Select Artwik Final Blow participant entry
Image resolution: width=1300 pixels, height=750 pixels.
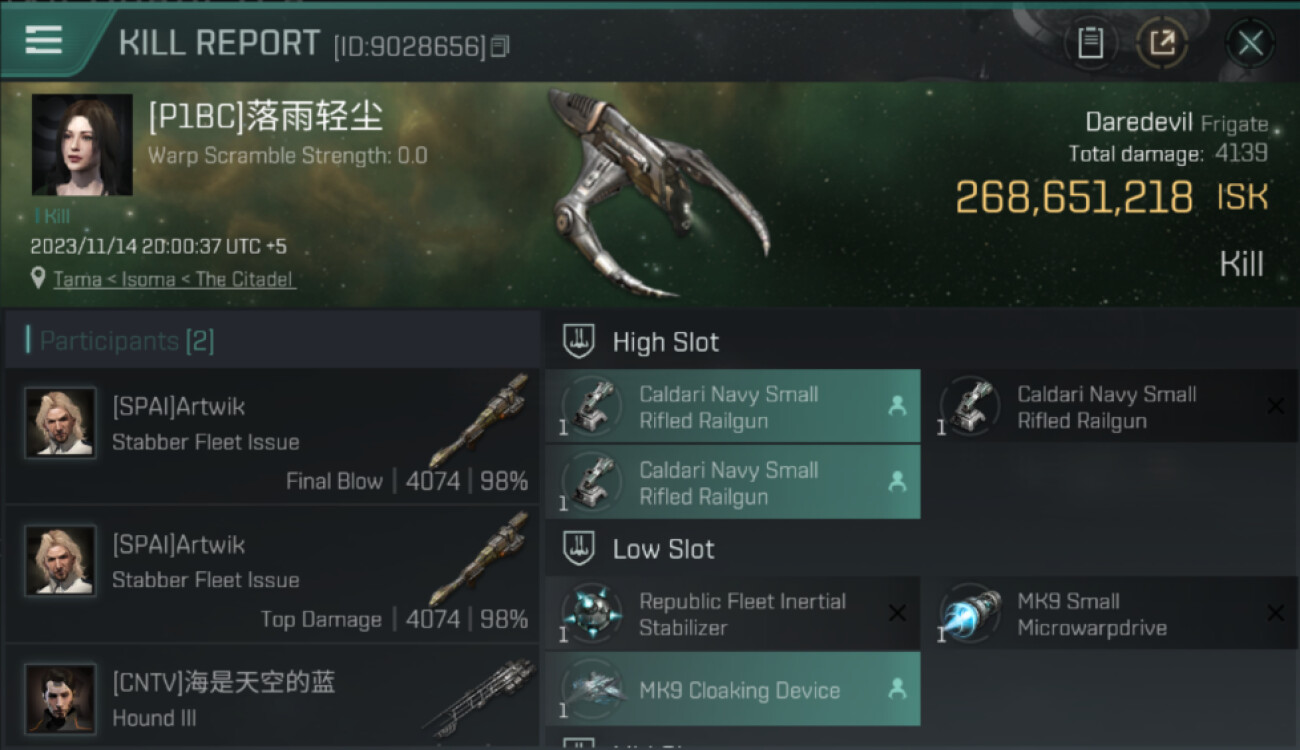point(272,436)
